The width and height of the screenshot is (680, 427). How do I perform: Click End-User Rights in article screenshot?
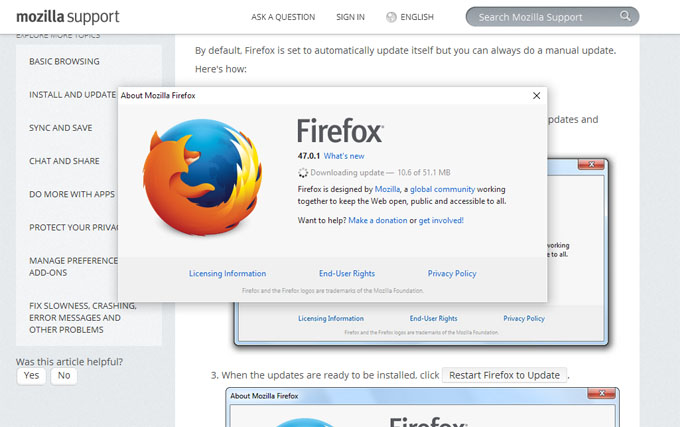tap(433, 318)
